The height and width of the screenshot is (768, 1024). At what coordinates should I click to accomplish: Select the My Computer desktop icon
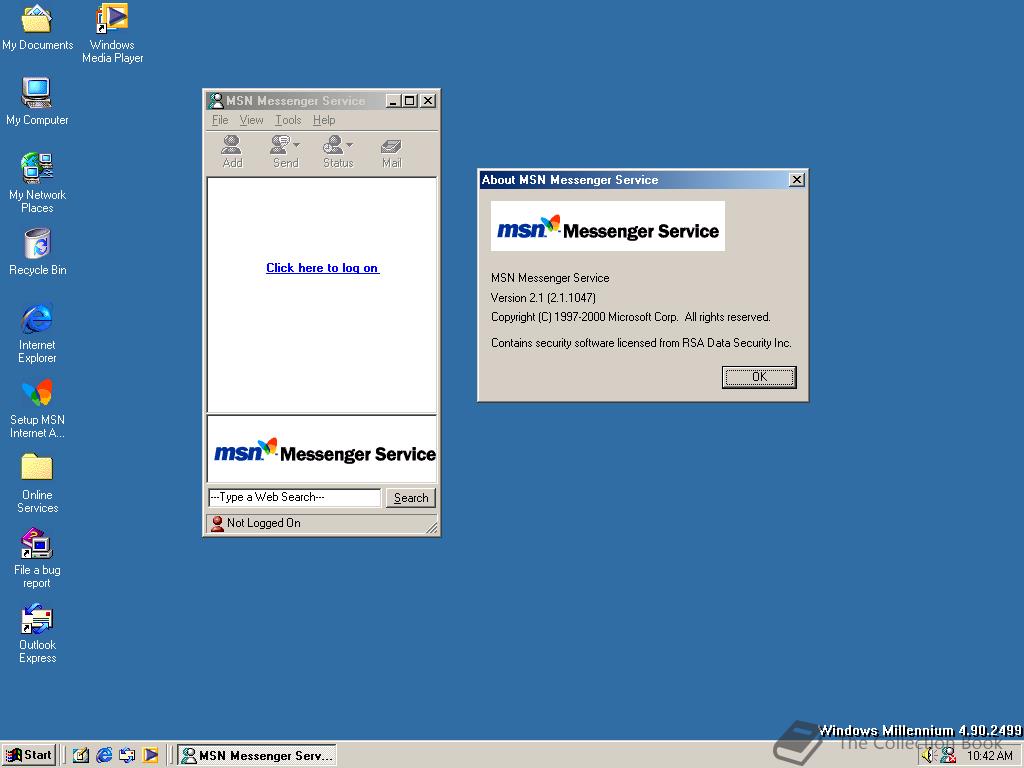pyautogui.click(x=37, y=102)
